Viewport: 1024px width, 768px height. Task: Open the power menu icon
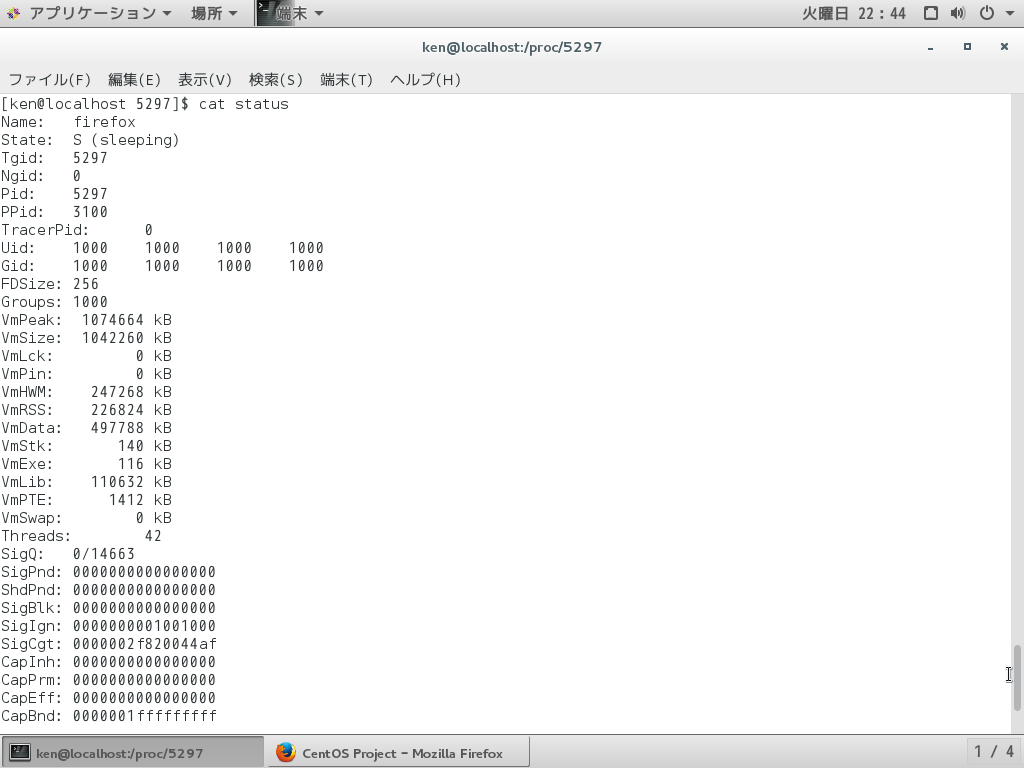point(986,13)
